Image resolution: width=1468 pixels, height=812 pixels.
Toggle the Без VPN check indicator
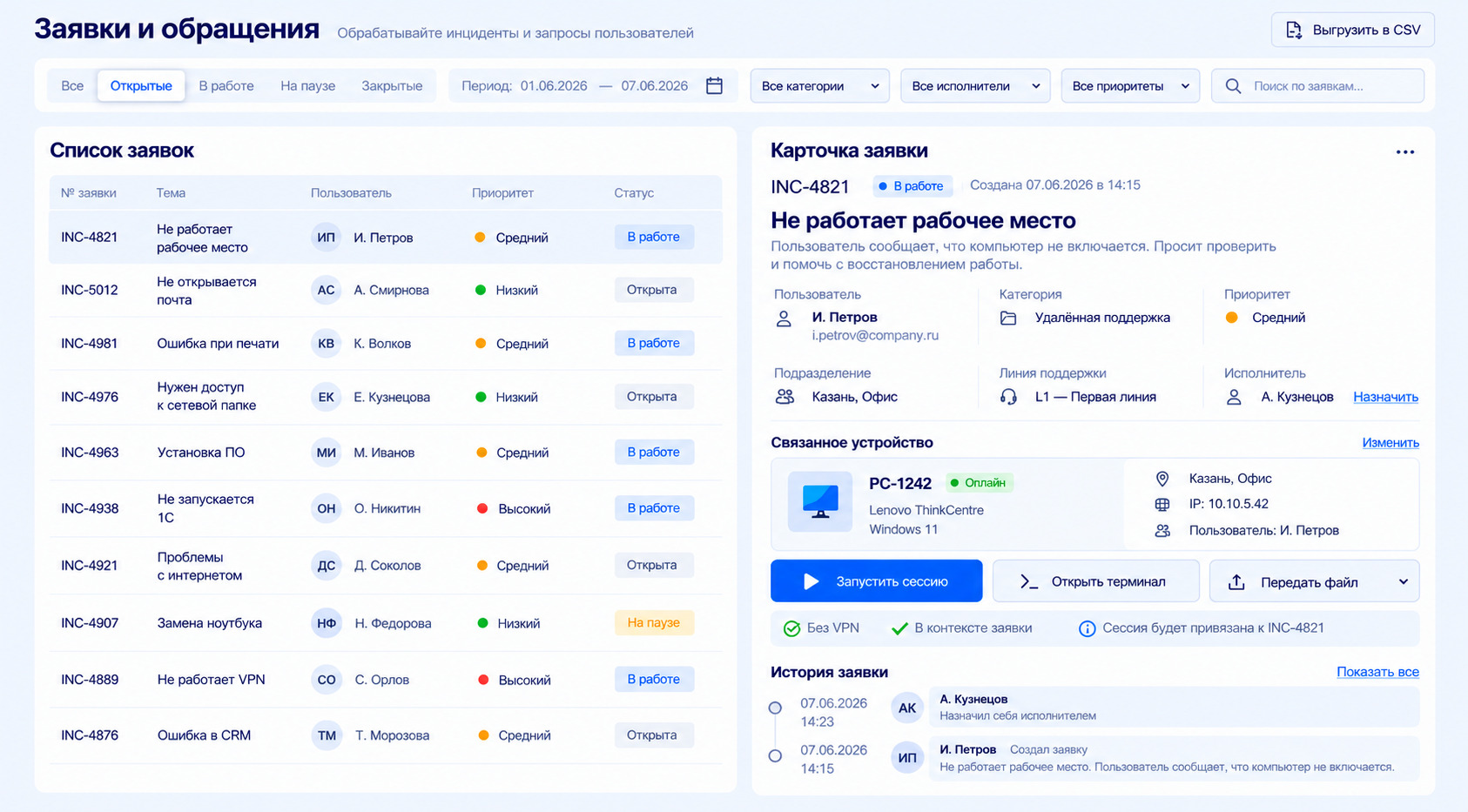(x=791, y=628)
